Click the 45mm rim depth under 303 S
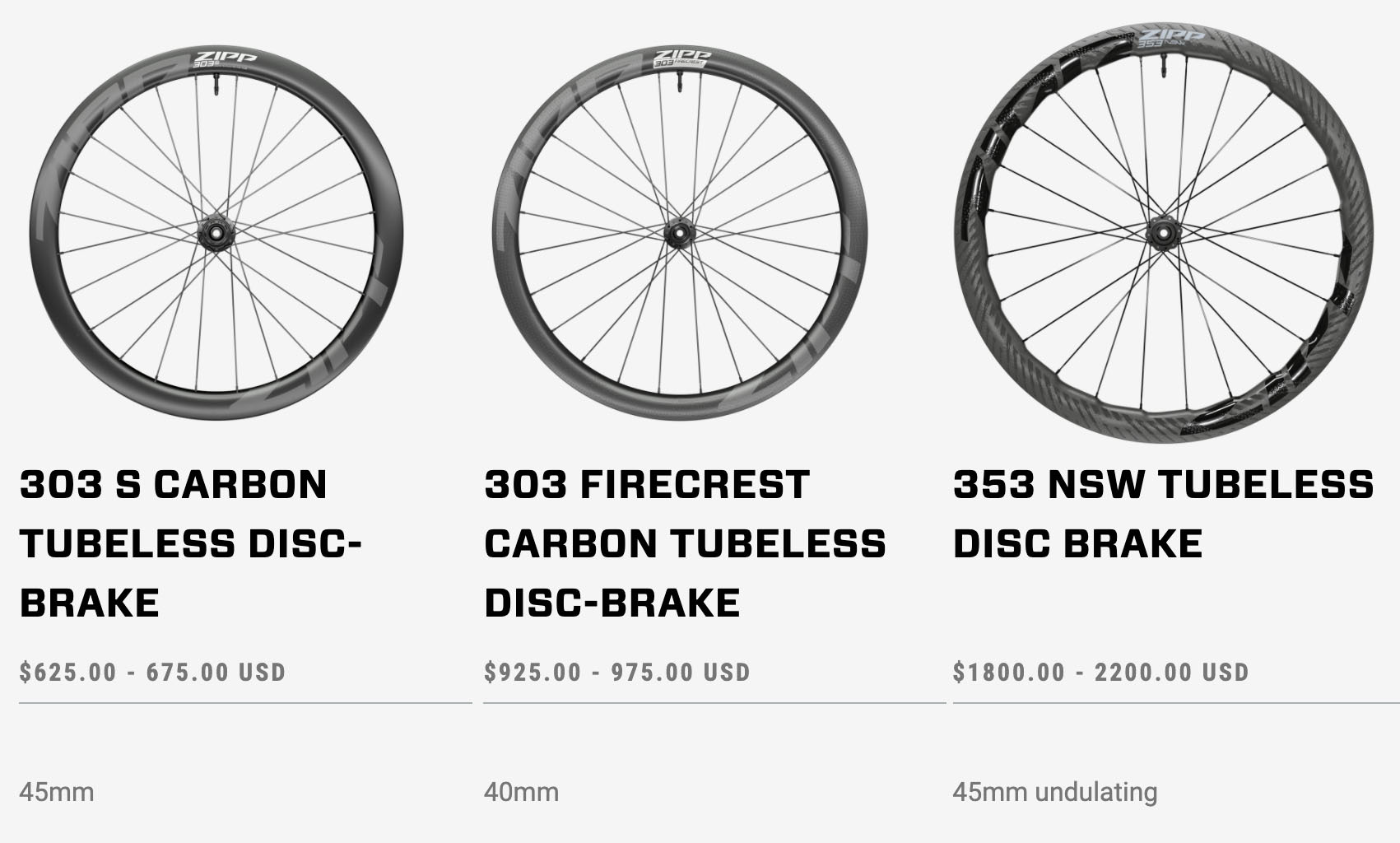This screenshot has width=1400, height=843. coord(57,792)
